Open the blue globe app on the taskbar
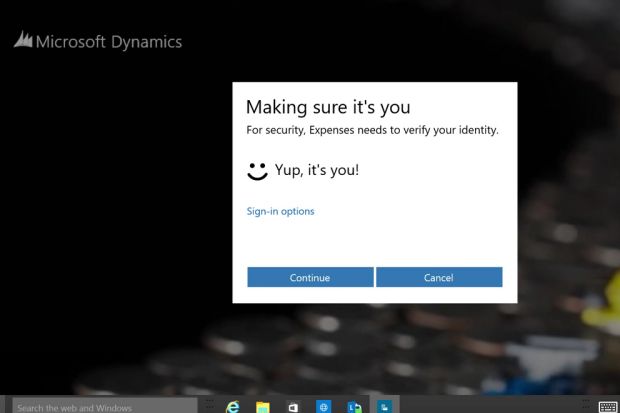Screen dimensions: 620x413 (x=323, y=407)
